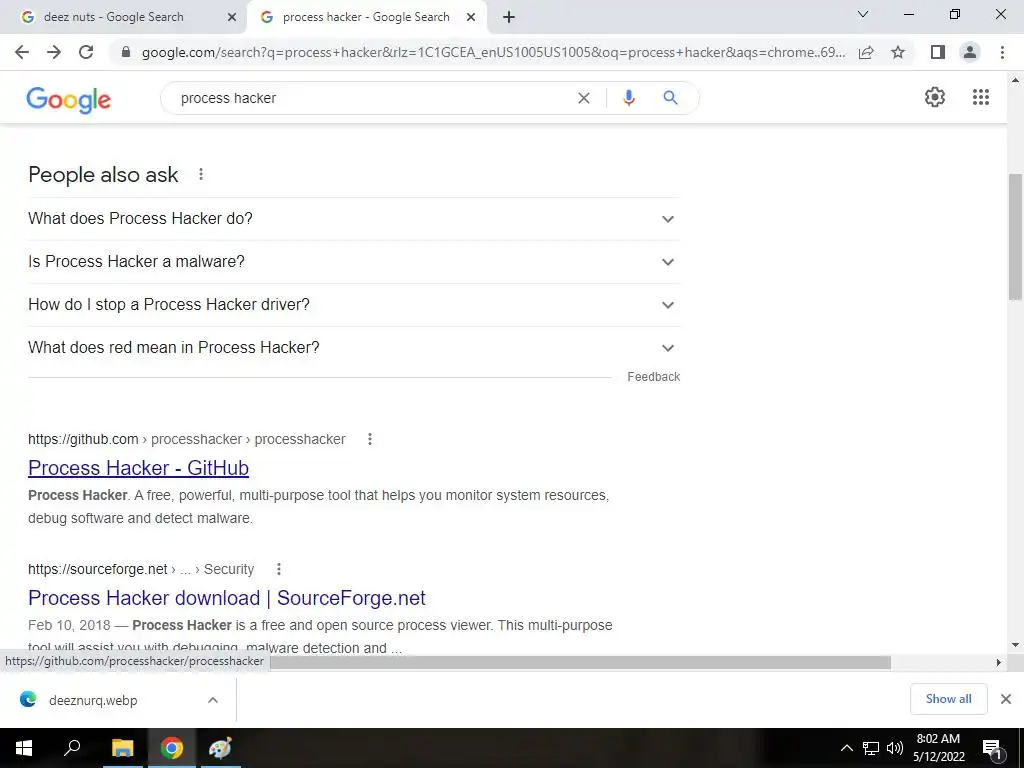Open Process Hacker download SourceForge.net link

pos(227,598)
